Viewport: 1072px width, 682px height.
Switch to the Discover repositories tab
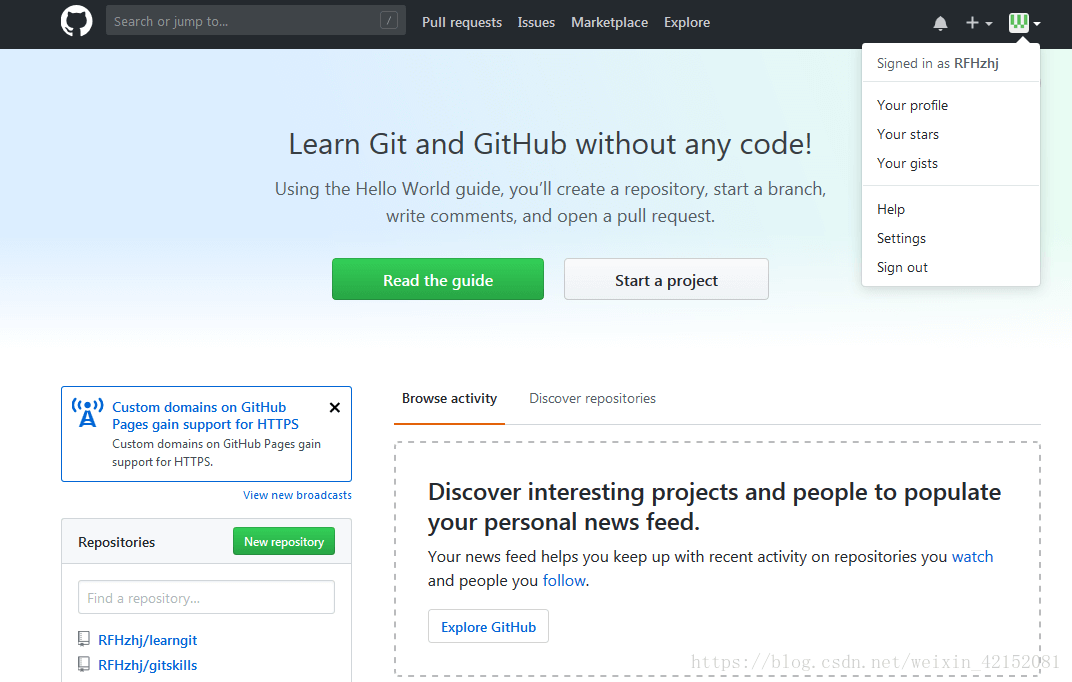(x=592, y=398)
